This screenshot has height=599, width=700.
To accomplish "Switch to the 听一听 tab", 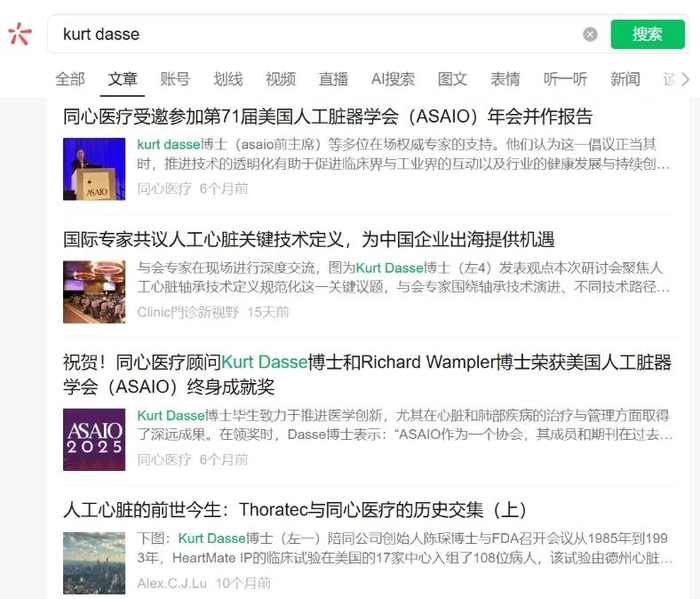I will (x=565, y=79).
